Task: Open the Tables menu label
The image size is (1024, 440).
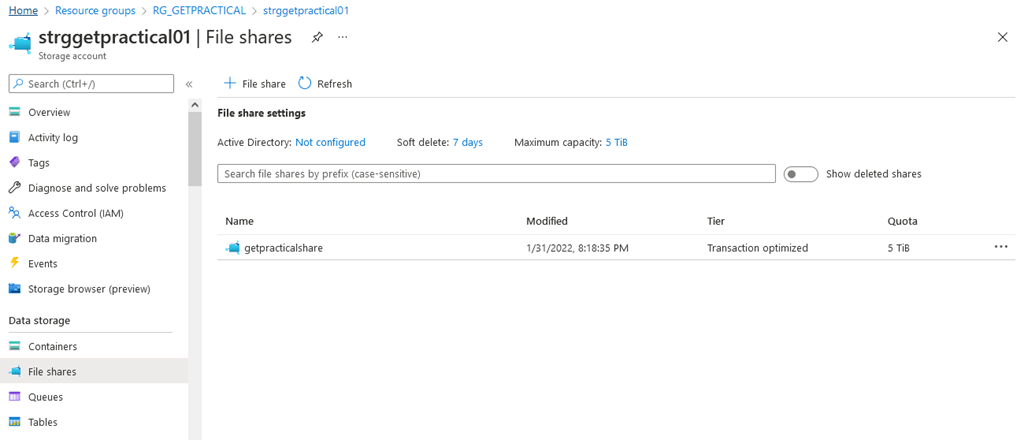Action: click(43, 422)
